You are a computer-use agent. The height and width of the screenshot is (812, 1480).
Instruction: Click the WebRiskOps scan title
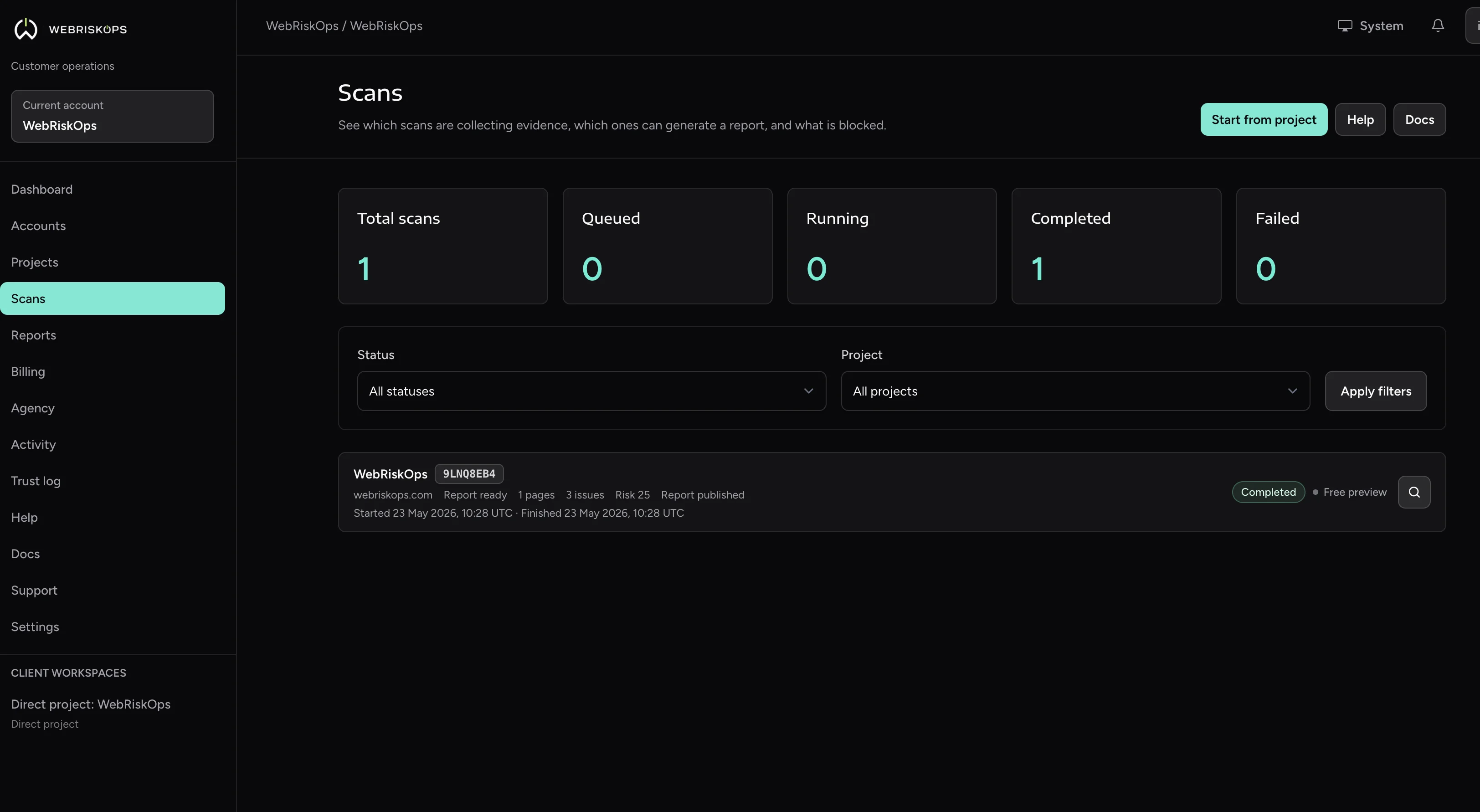(x=390, y=474)
